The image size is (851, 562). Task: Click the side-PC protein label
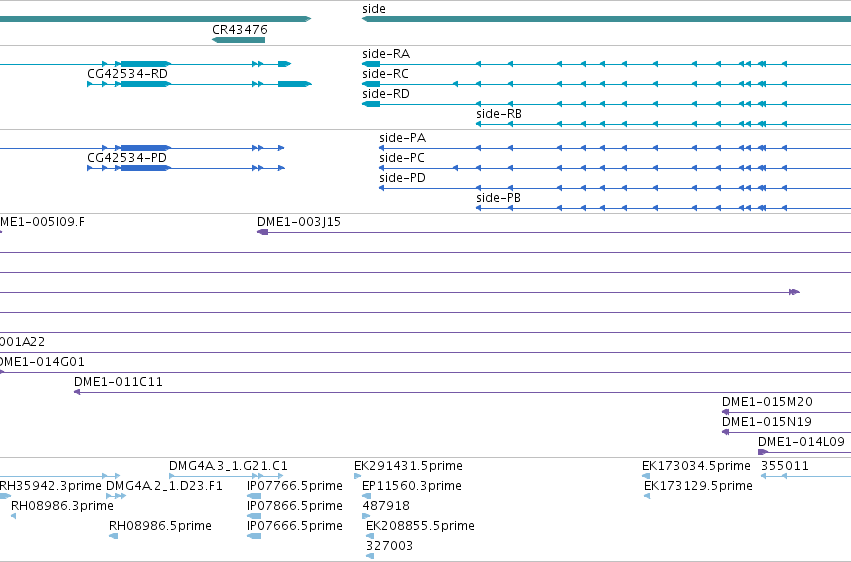402,158
